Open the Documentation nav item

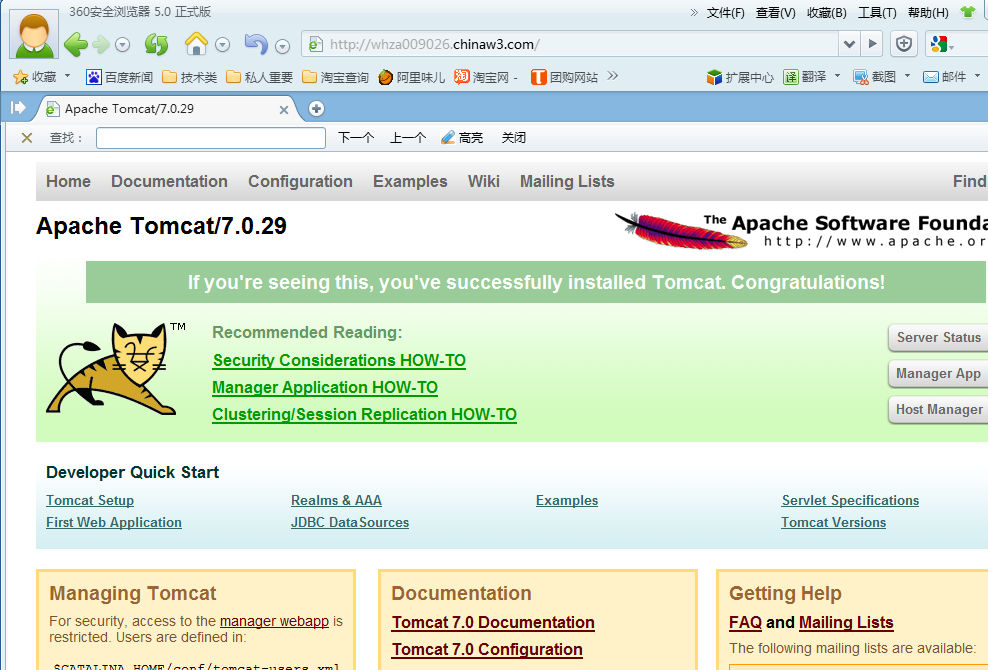(169, 182)
